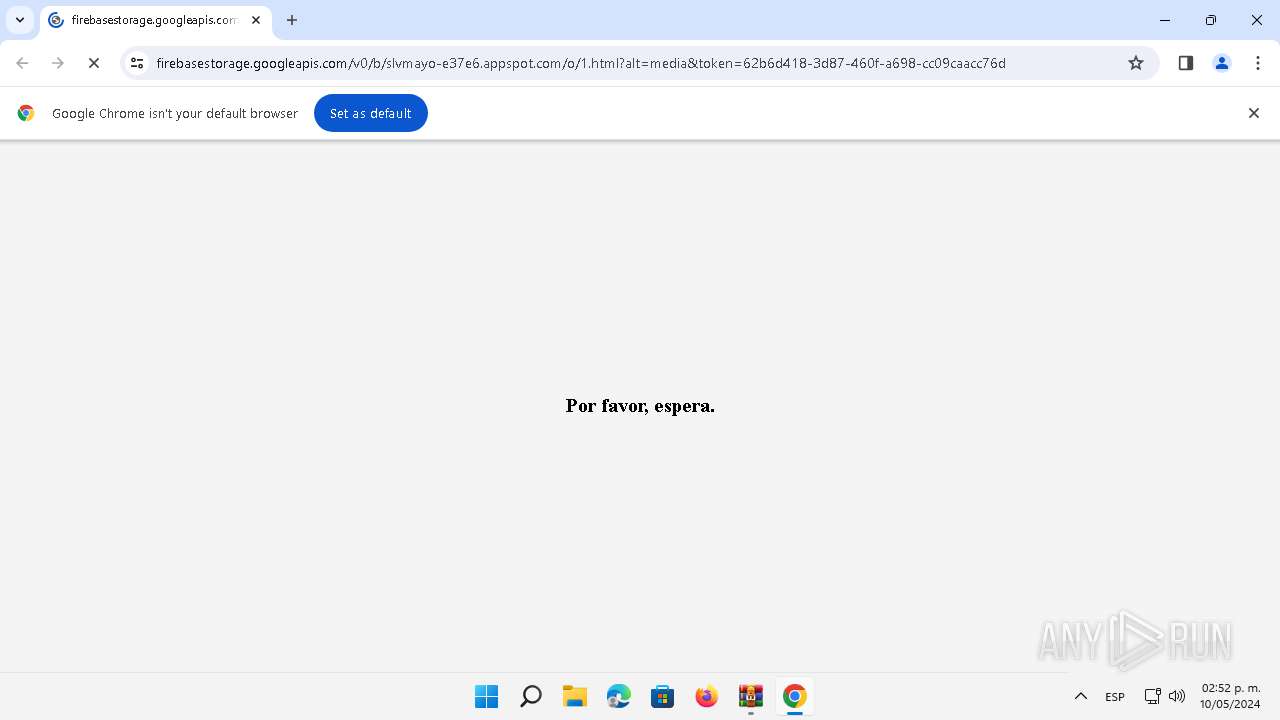Dismiss the default browser infobar
This screenshot has height=720, width=1280.
[1253, 113]
